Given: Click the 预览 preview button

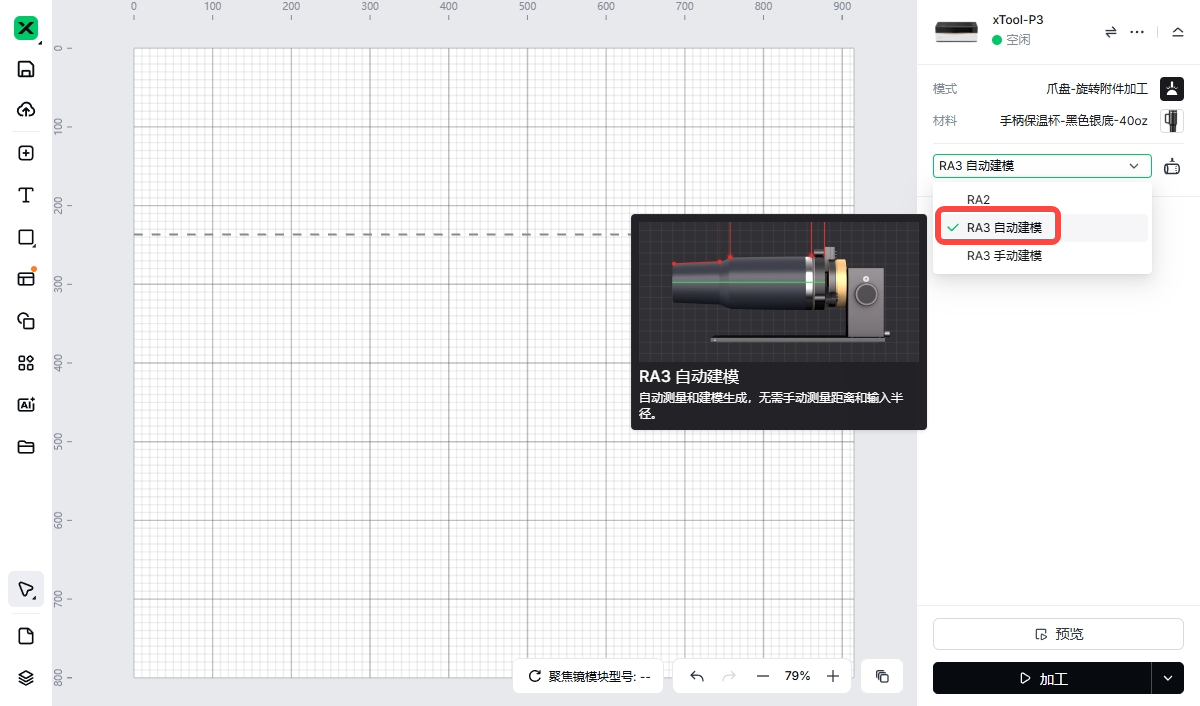Looking at the screenshot, I should pos(1058,634).
